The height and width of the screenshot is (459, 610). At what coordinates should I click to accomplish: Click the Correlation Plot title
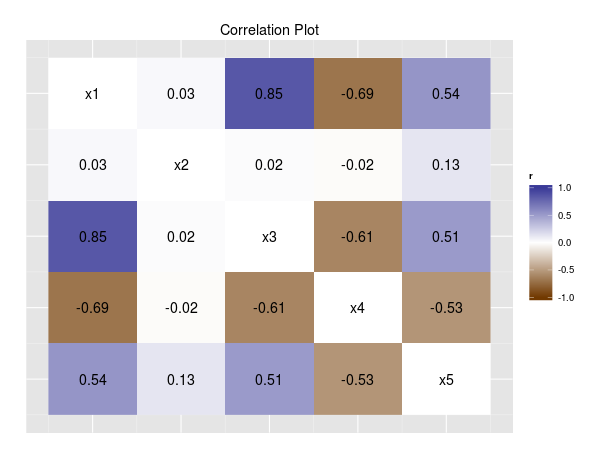click(269, 30)
